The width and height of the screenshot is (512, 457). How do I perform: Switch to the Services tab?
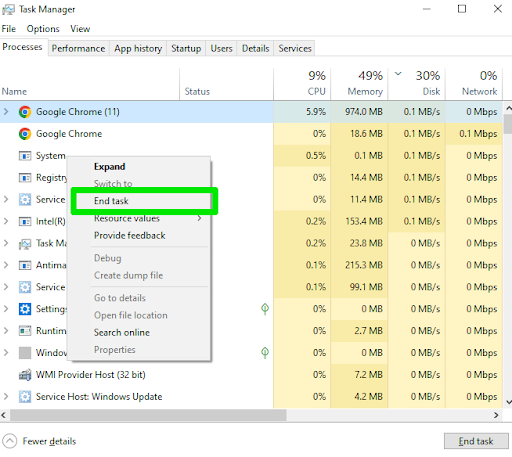295,49
